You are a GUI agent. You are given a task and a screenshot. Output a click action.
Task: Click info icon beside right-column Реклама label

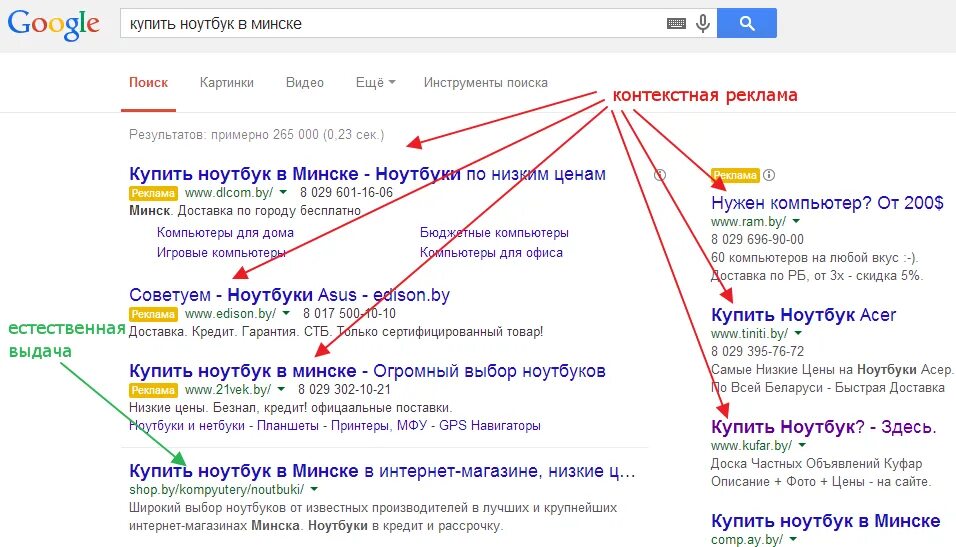(x=769, y=175)
